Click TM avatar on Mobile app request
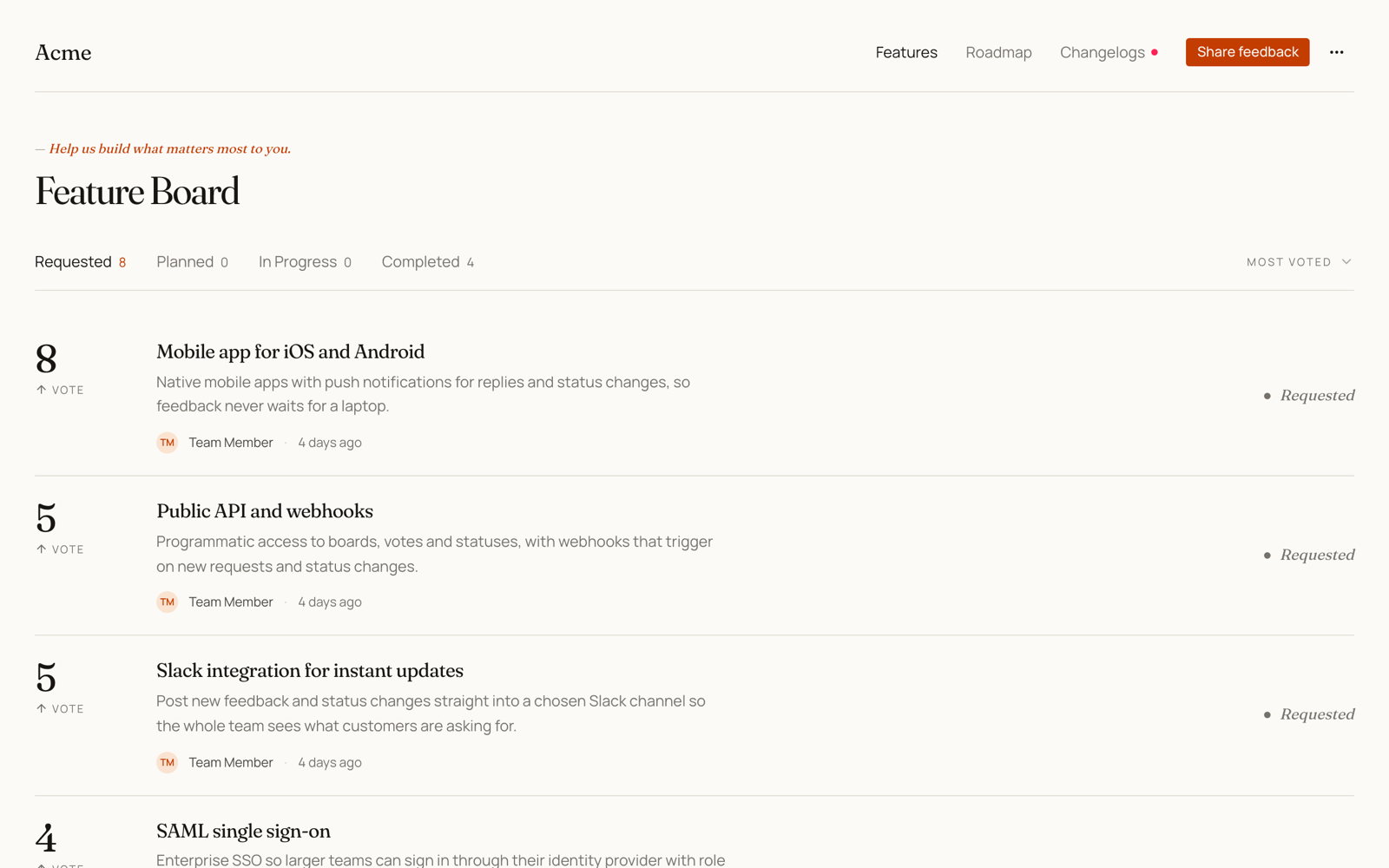The height and width of the screenshot is (868, 1389). 168,443
